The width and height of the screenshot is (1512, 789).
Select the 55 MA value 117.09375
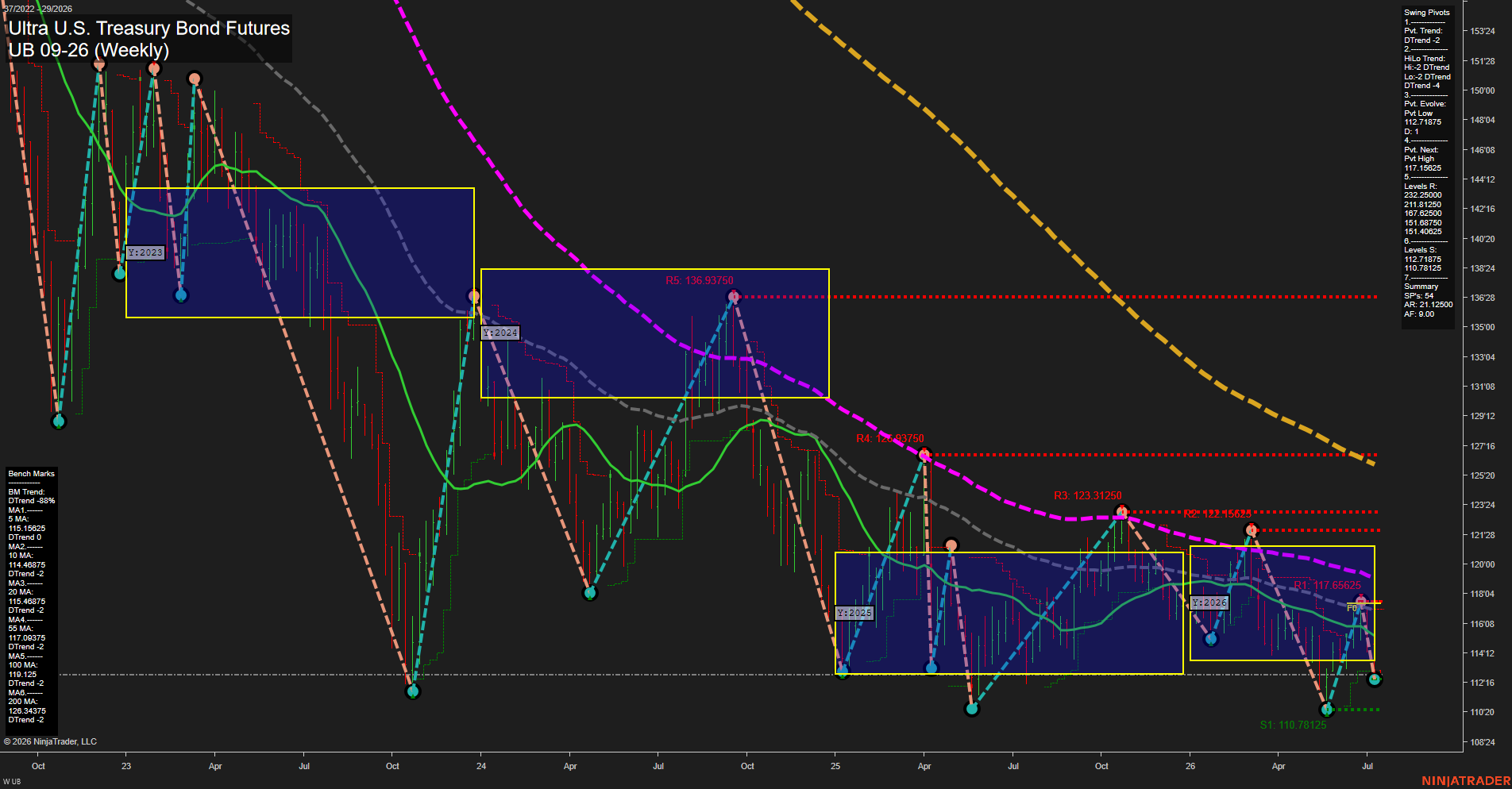click(27, 638)
